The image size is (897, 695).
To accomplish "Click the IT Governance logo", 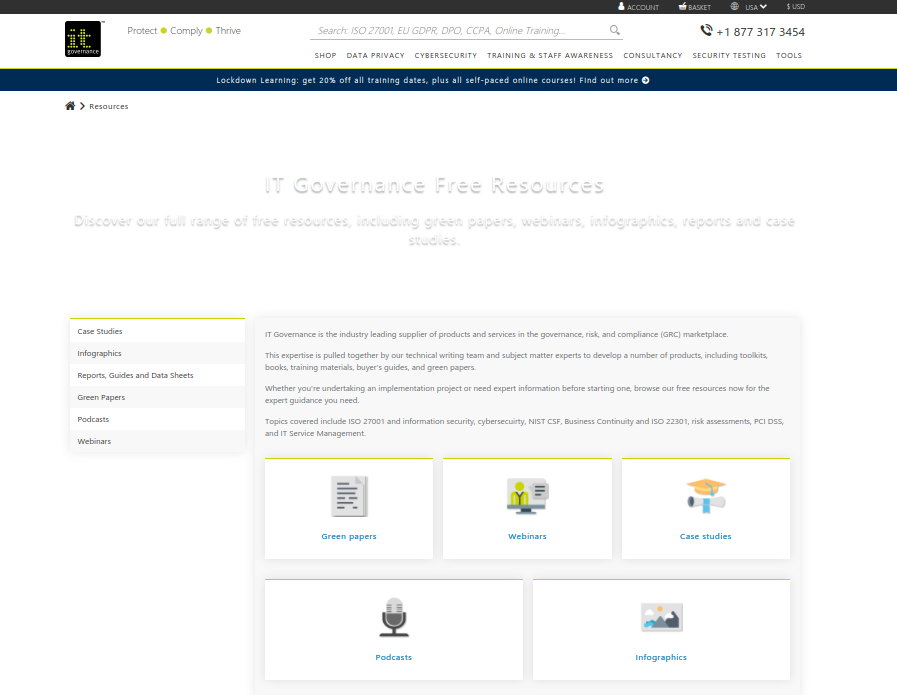I will [83, 39].
